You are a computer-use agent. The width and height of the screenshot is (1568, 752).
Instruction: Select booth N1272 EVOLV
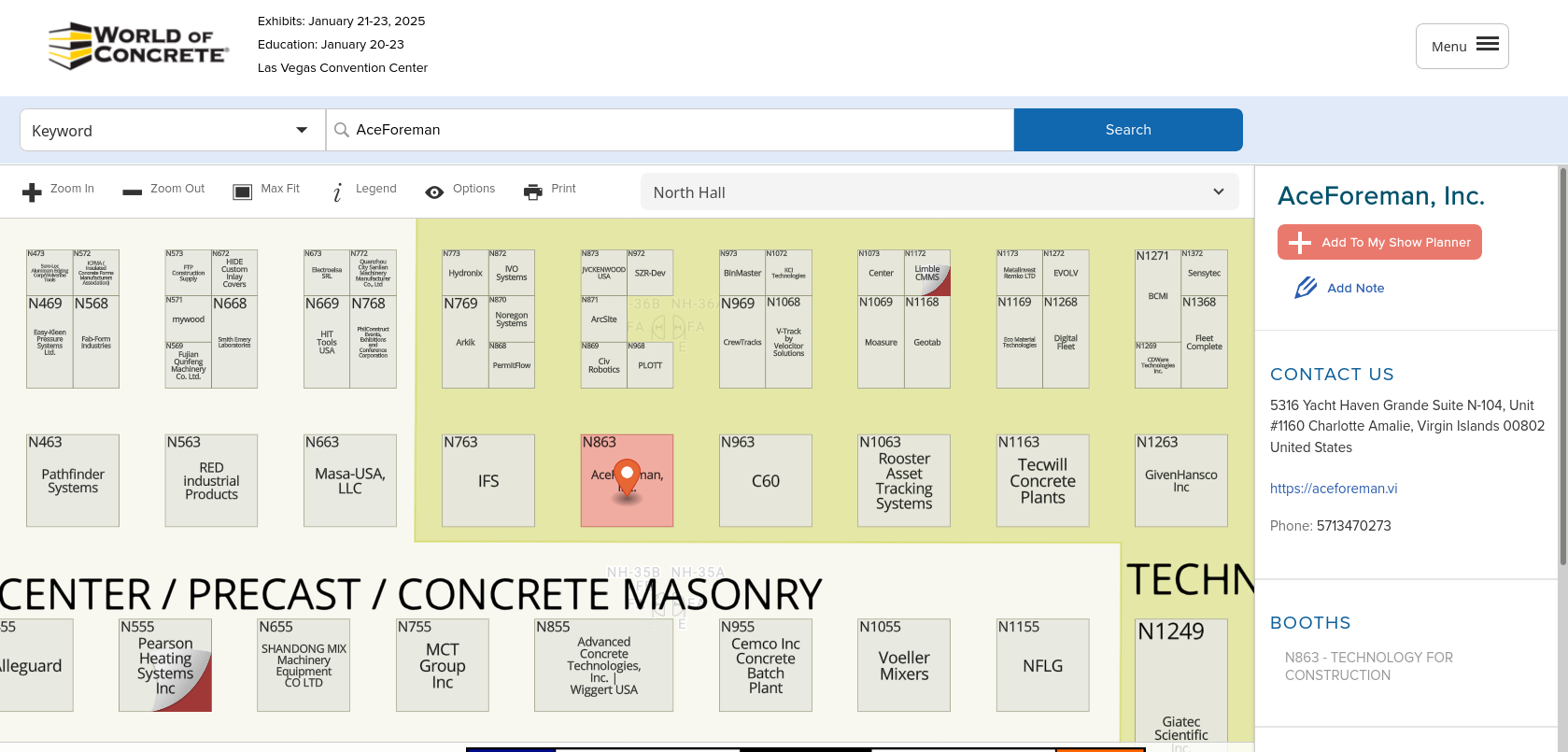[x=1066, y=273]
